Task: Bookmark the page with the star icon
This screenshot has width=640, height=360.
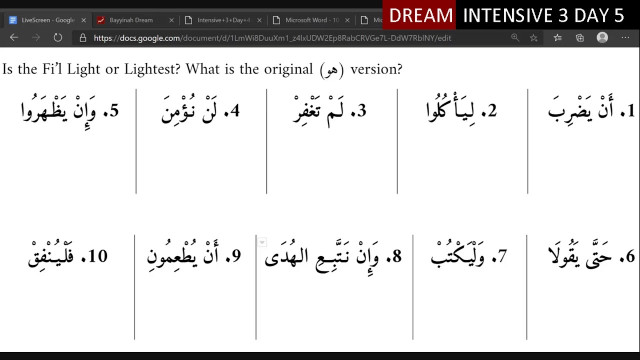Action: click(533, 38)
